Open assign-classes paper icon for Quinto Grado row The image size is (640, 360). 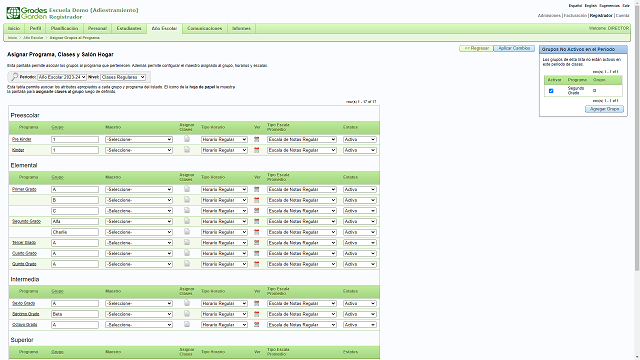coord(187,264)
